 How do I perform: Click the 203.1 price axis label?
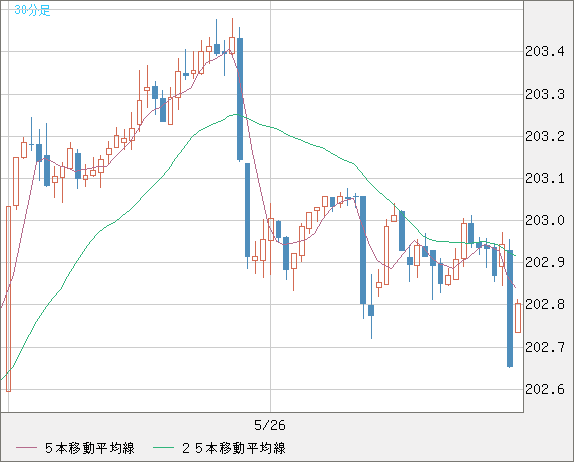pos(545,179)
